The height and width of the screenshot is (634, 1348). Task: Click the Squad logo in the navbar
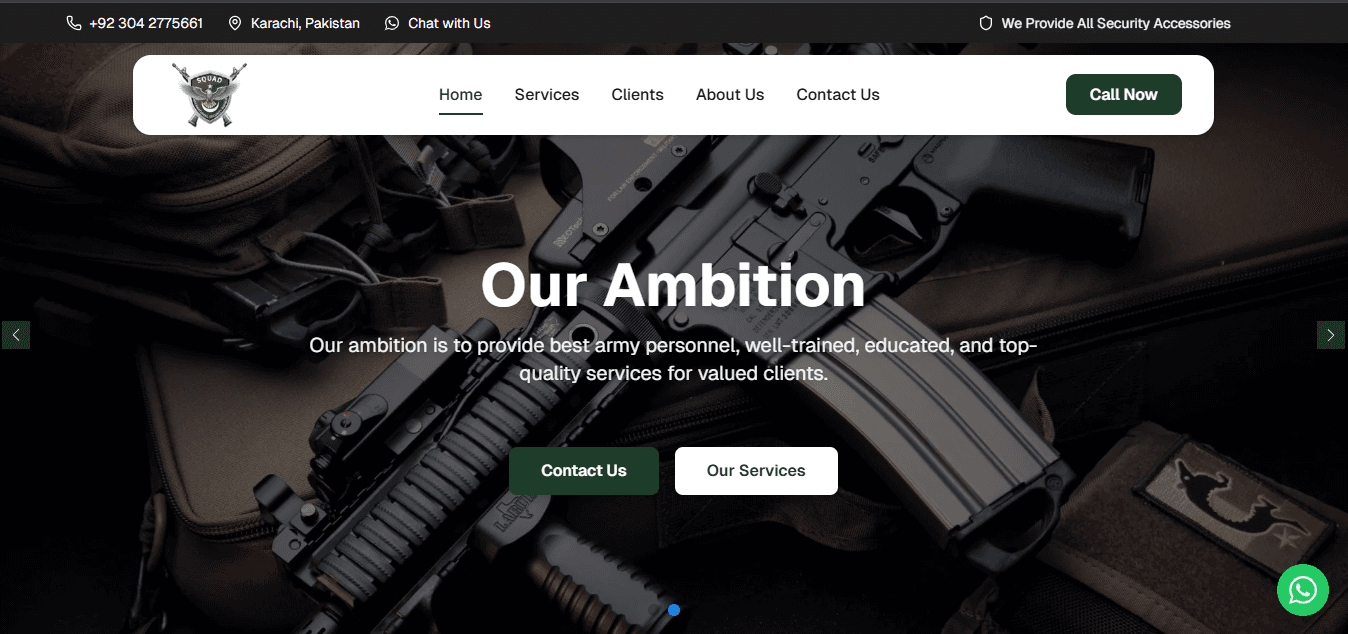209,95
